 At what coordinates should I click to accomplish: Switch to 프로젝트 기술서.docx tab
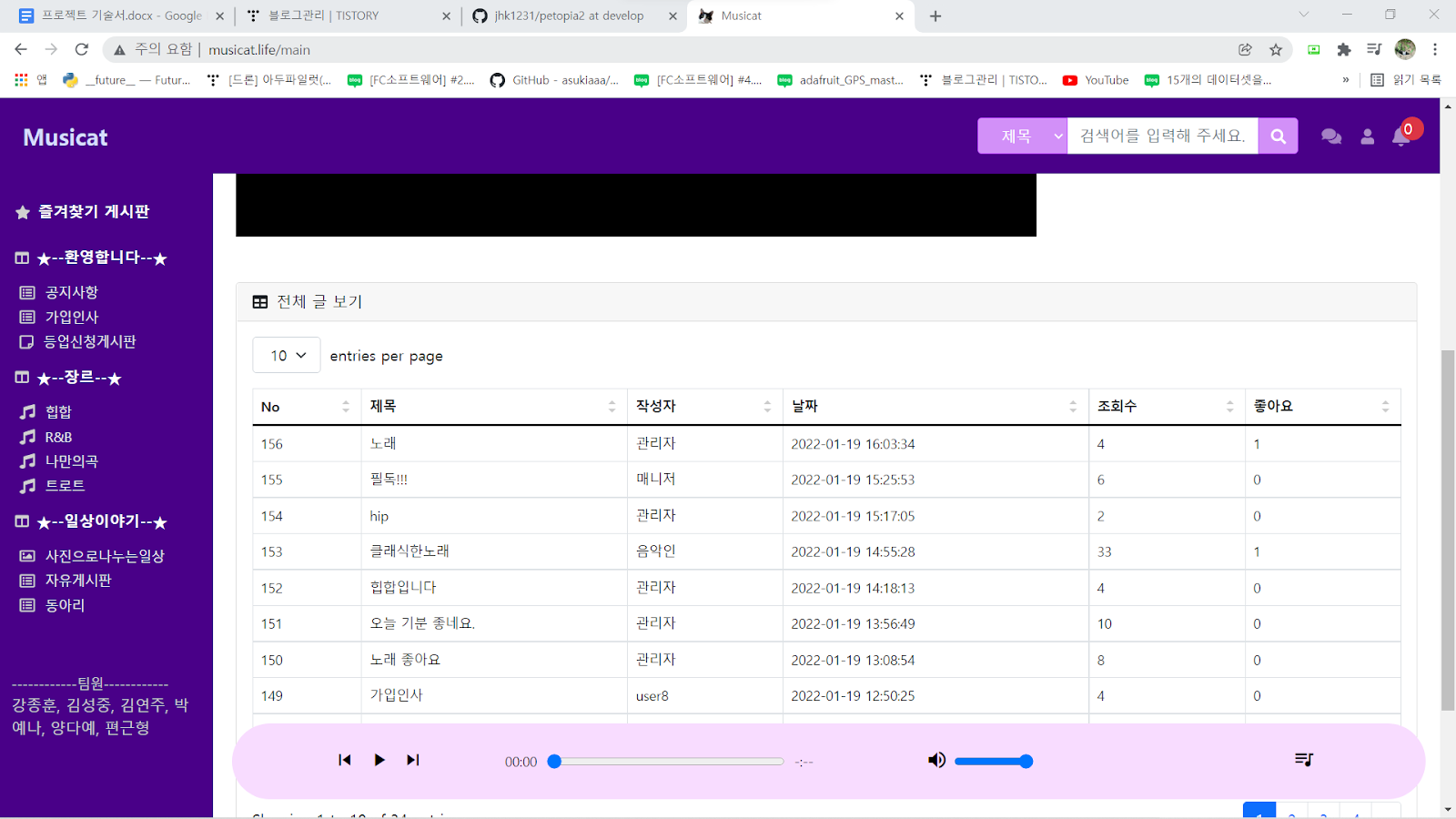[120, 15]
